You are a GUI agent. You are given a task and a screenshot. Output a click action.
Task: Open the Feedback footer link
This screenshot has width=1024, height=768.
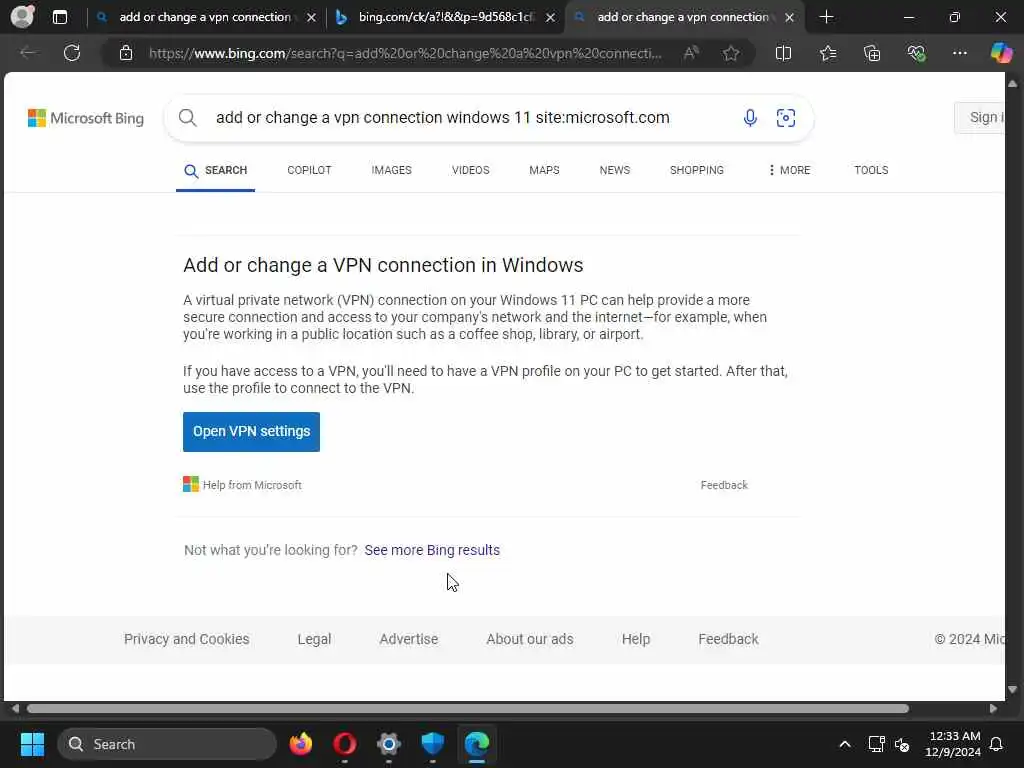coord(728,639)
